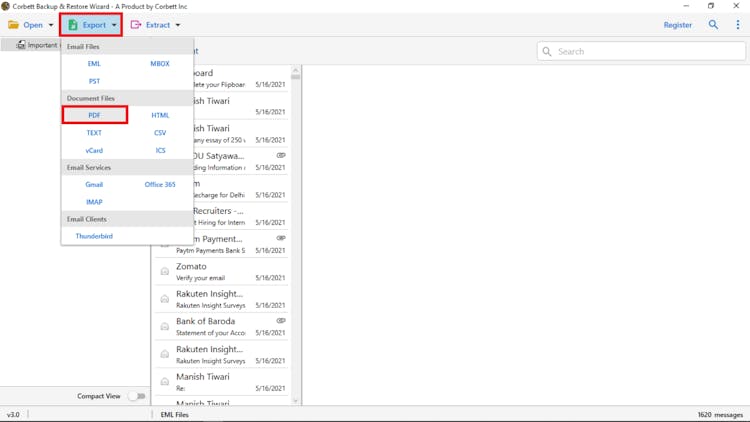
Task: Click the 1620 messages status text
Action: pyautogui.click(x=720, y=415)
